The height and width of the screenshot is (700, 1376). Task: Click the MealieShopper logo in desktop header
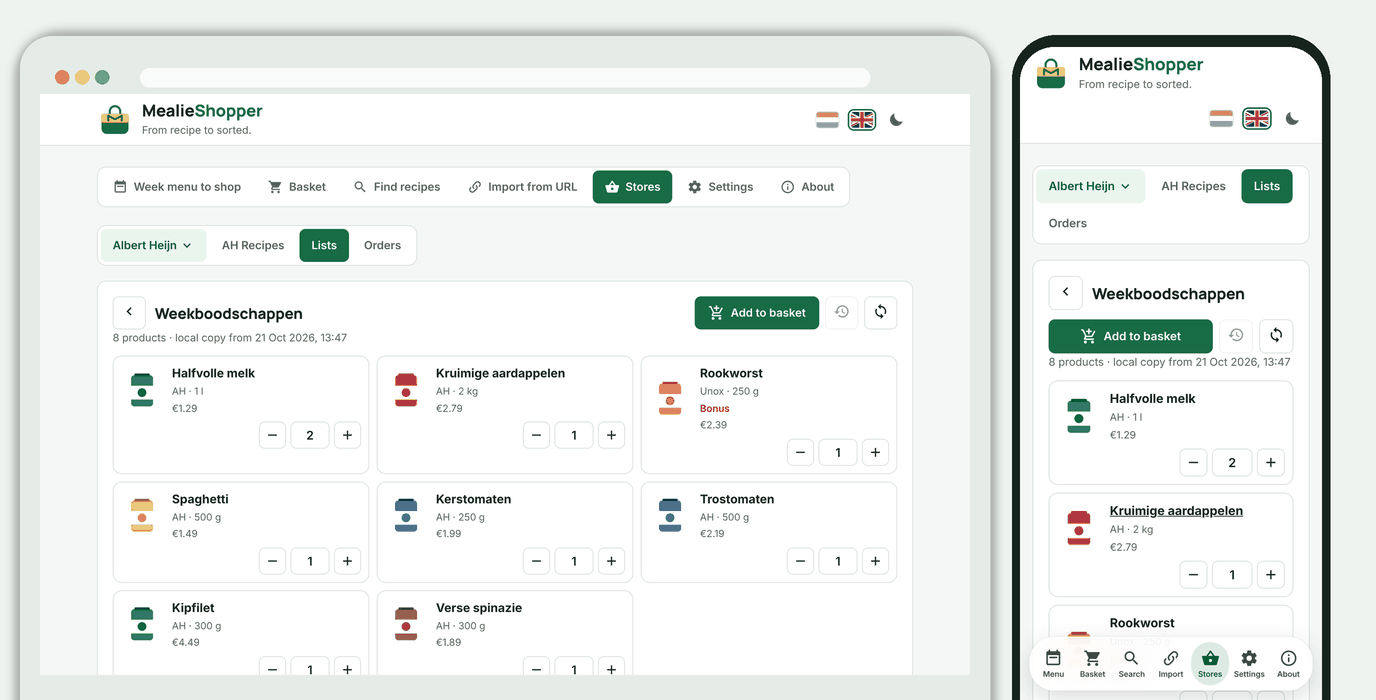(x=115, y=120)
